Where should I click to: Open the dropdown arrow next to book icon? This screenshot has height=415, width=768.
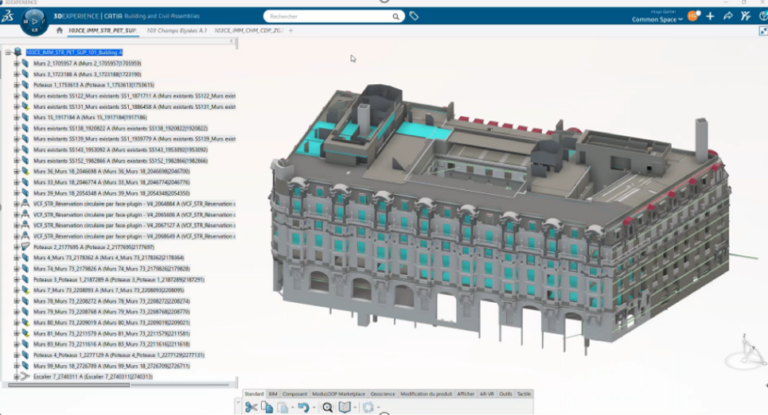coord(355,408)
